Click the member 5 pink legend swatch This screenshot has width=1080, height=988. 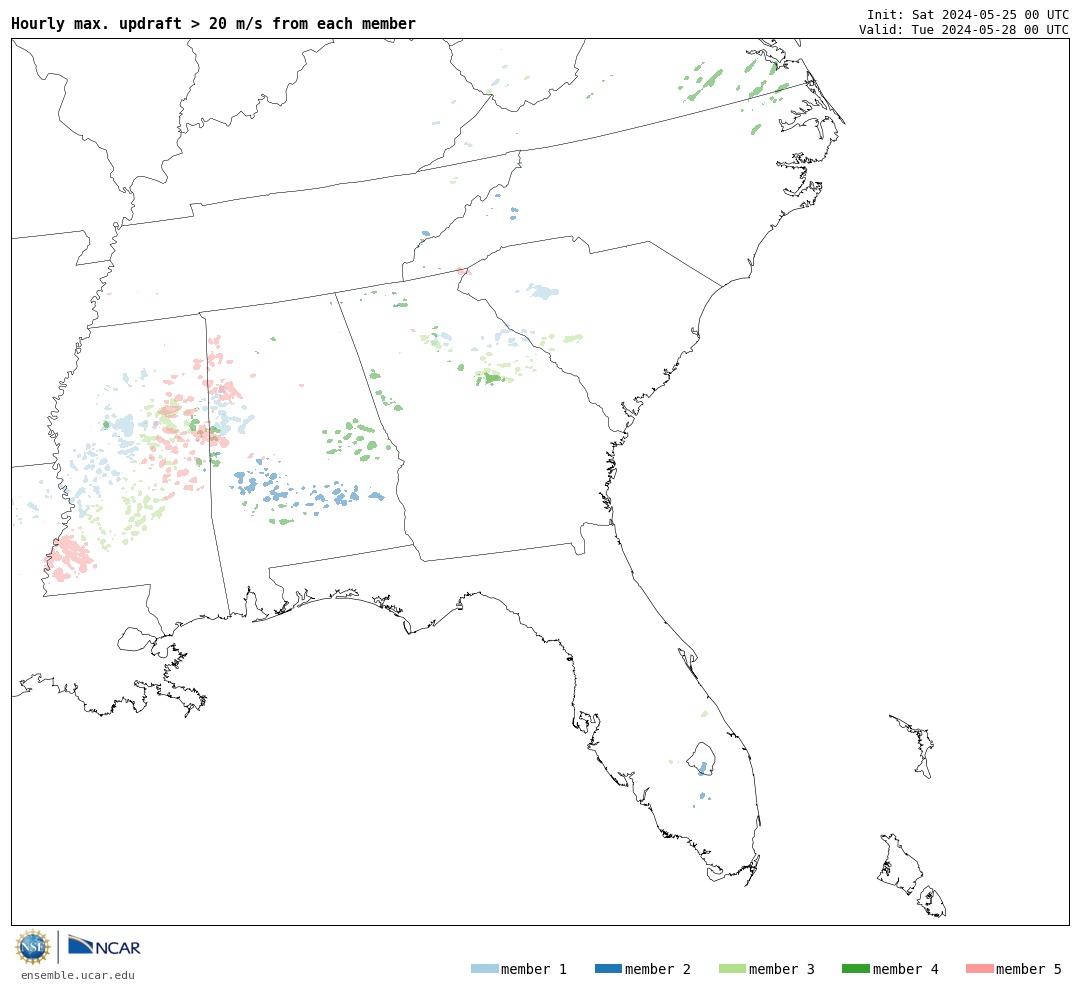[979, 968]
